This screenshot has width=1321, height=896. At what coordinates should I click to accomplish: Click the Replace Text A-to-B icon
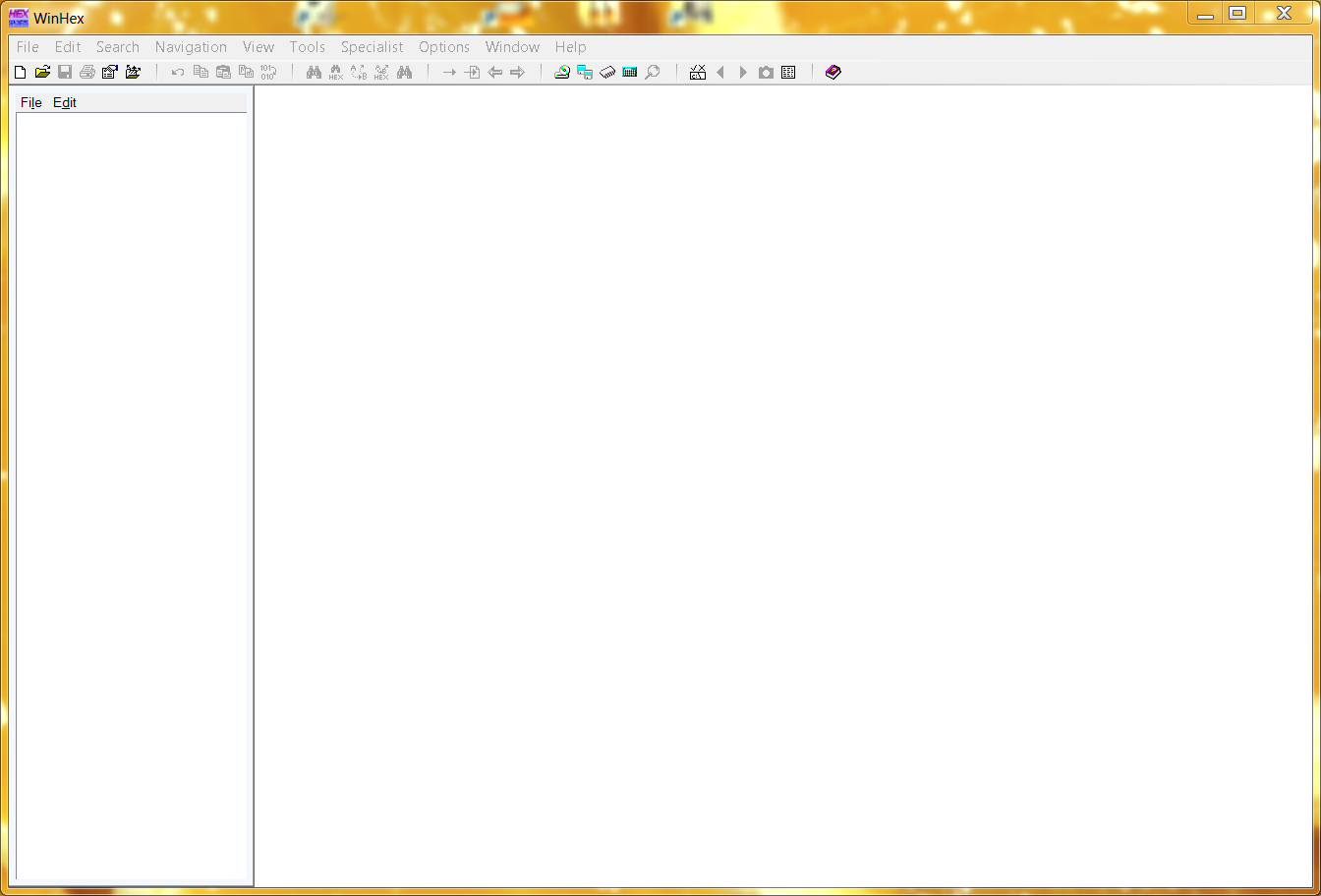tap(359, 72)
